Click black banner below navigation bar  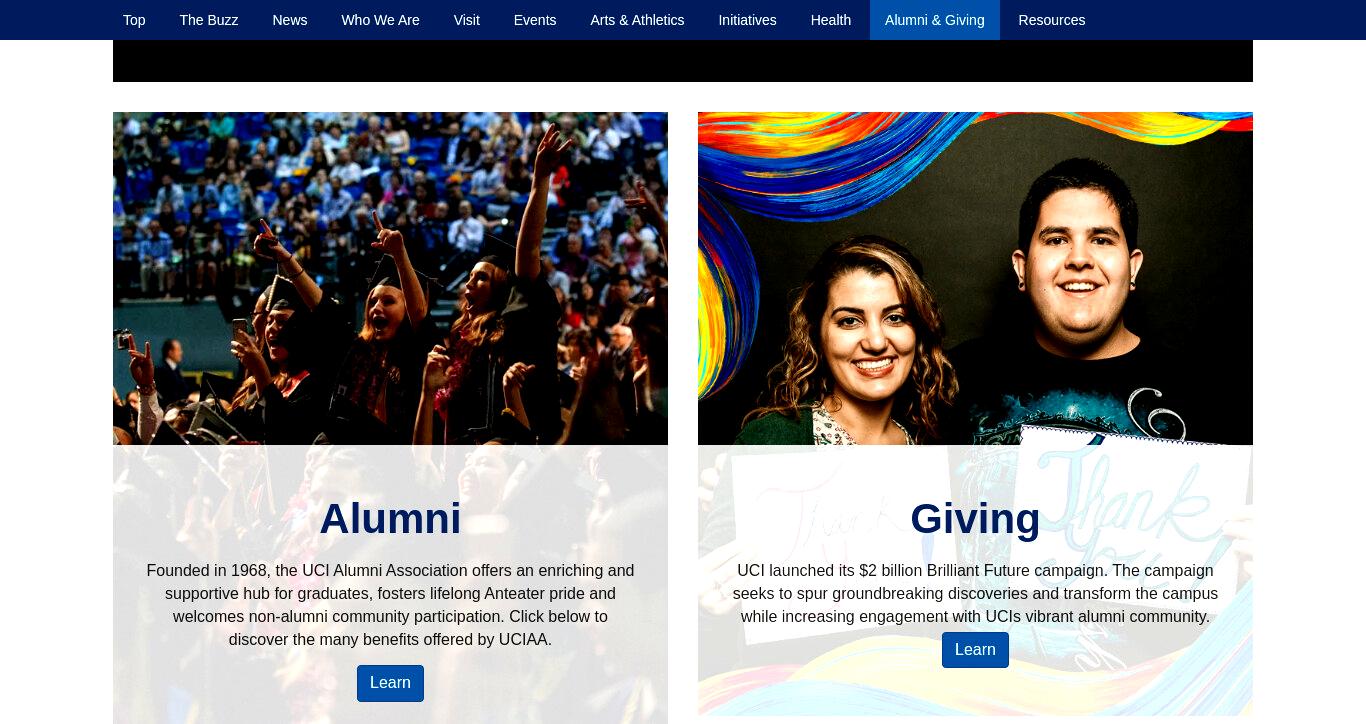[x=683, y=61]
